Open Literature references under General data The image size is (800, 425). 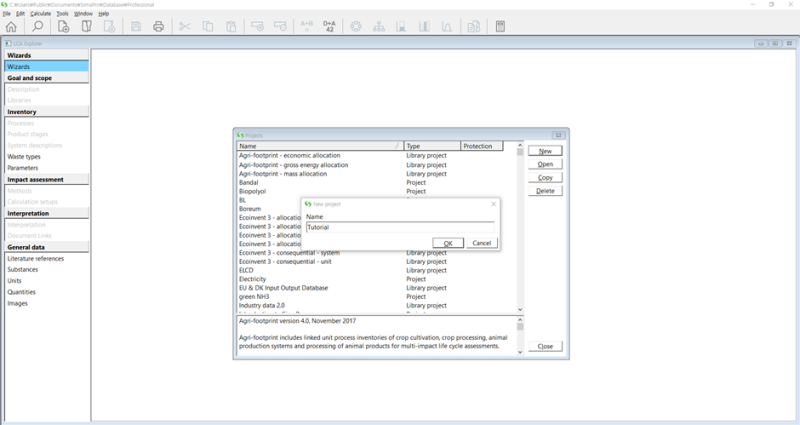pyautogui.click(x=36, y=259)
